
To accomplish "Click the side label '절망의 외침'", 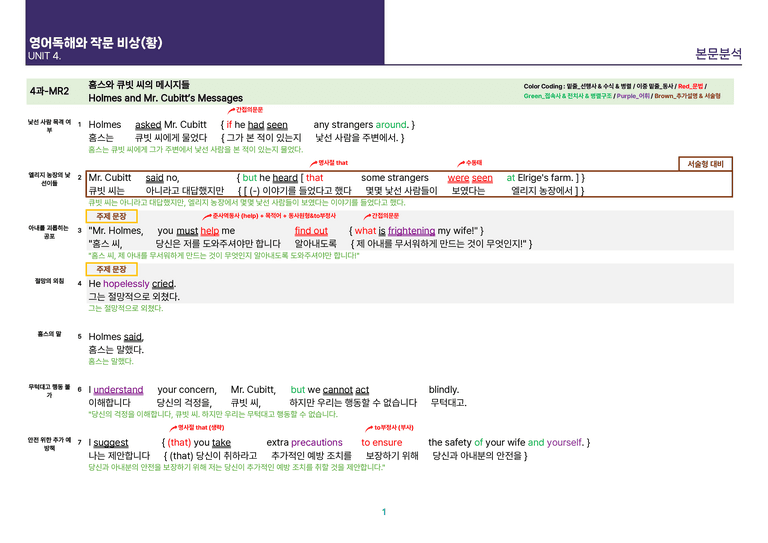I will click(x=49, y=281).
